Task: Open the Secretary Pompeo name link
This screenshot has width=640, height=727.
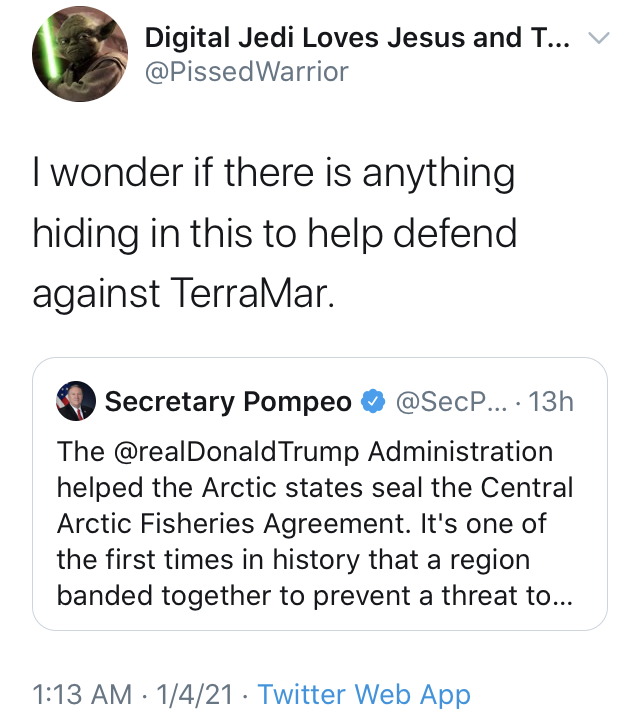Action: [228, 402]
